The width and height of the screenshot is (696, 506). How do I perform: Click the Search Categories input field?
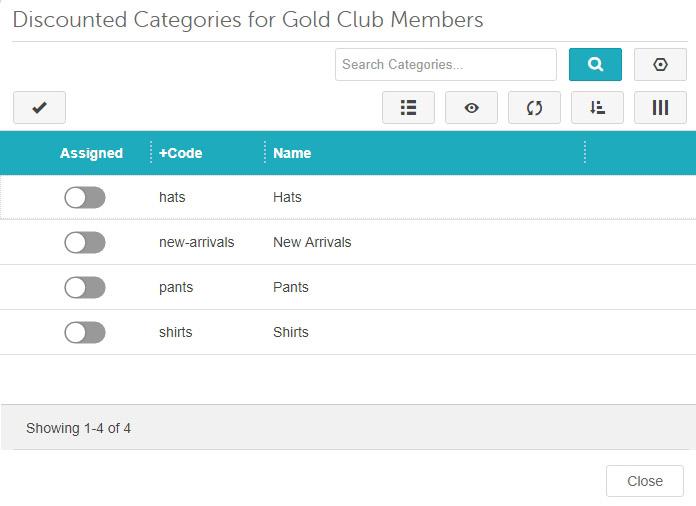click(x=446, y=65)
